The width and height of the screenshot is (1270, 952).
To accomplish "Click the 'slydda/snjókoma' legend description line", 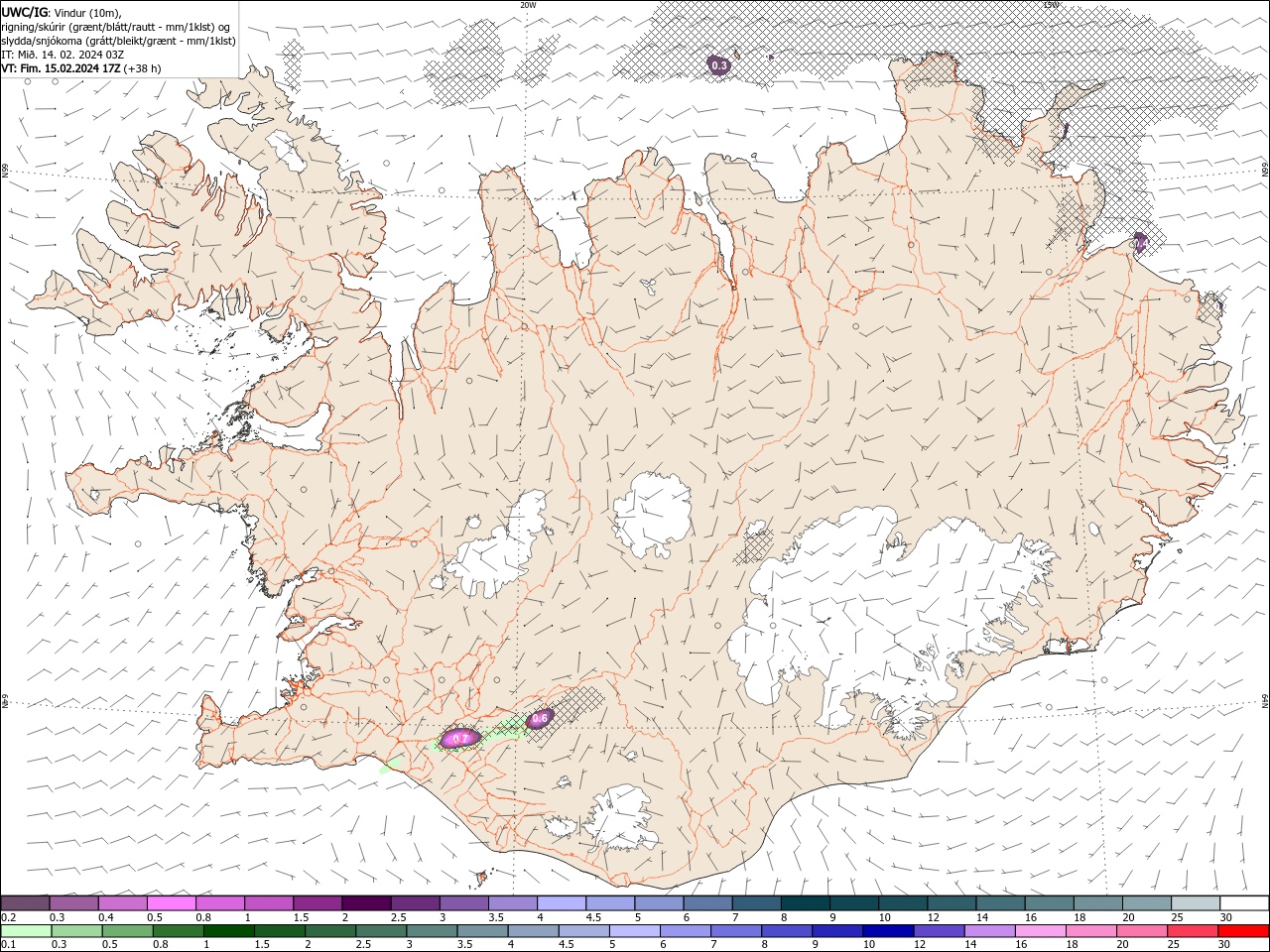I will point(118,41).
